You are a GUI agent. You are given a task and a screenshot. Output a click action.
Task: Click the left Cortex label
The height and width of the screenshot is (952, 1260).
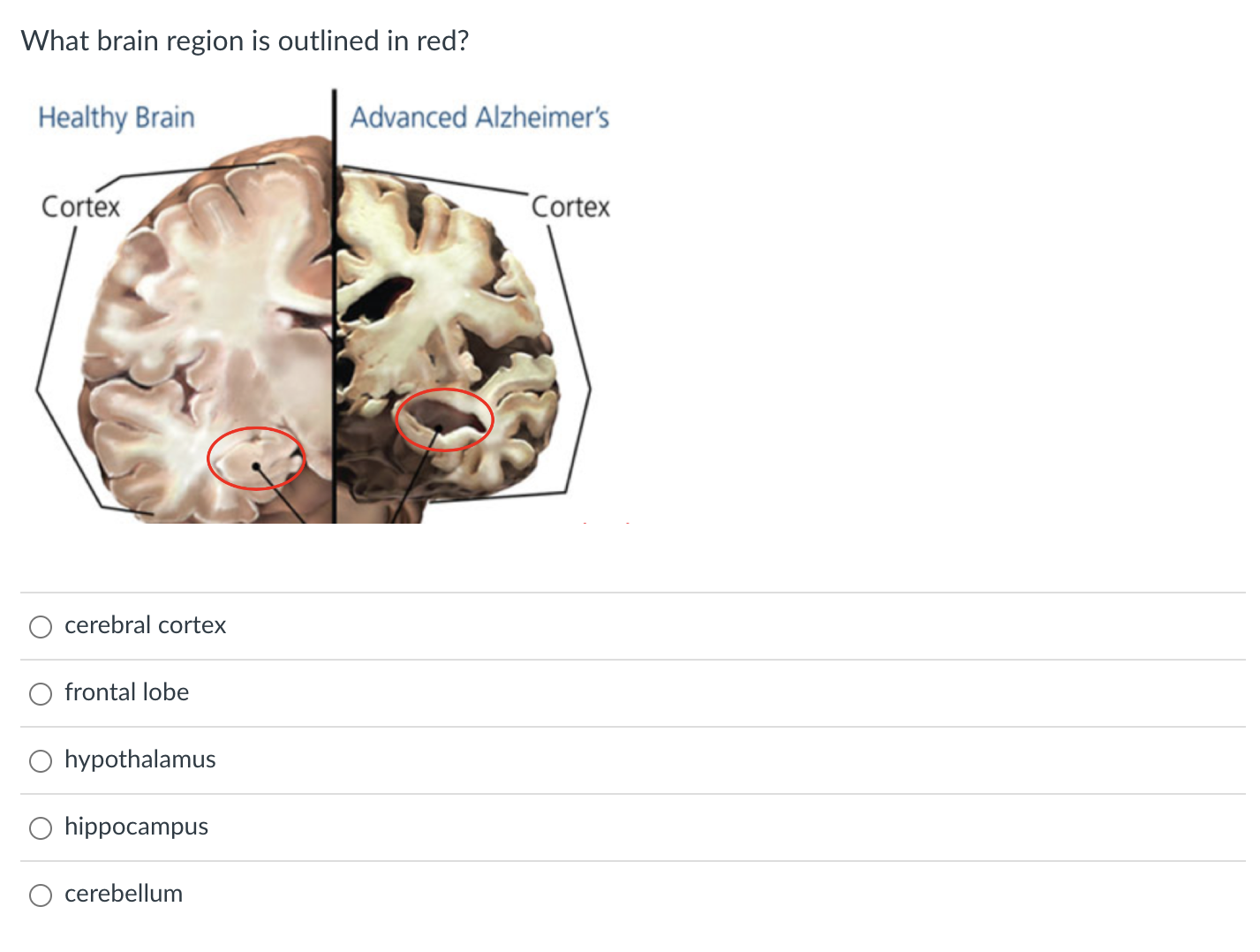[x=81, y=207]
